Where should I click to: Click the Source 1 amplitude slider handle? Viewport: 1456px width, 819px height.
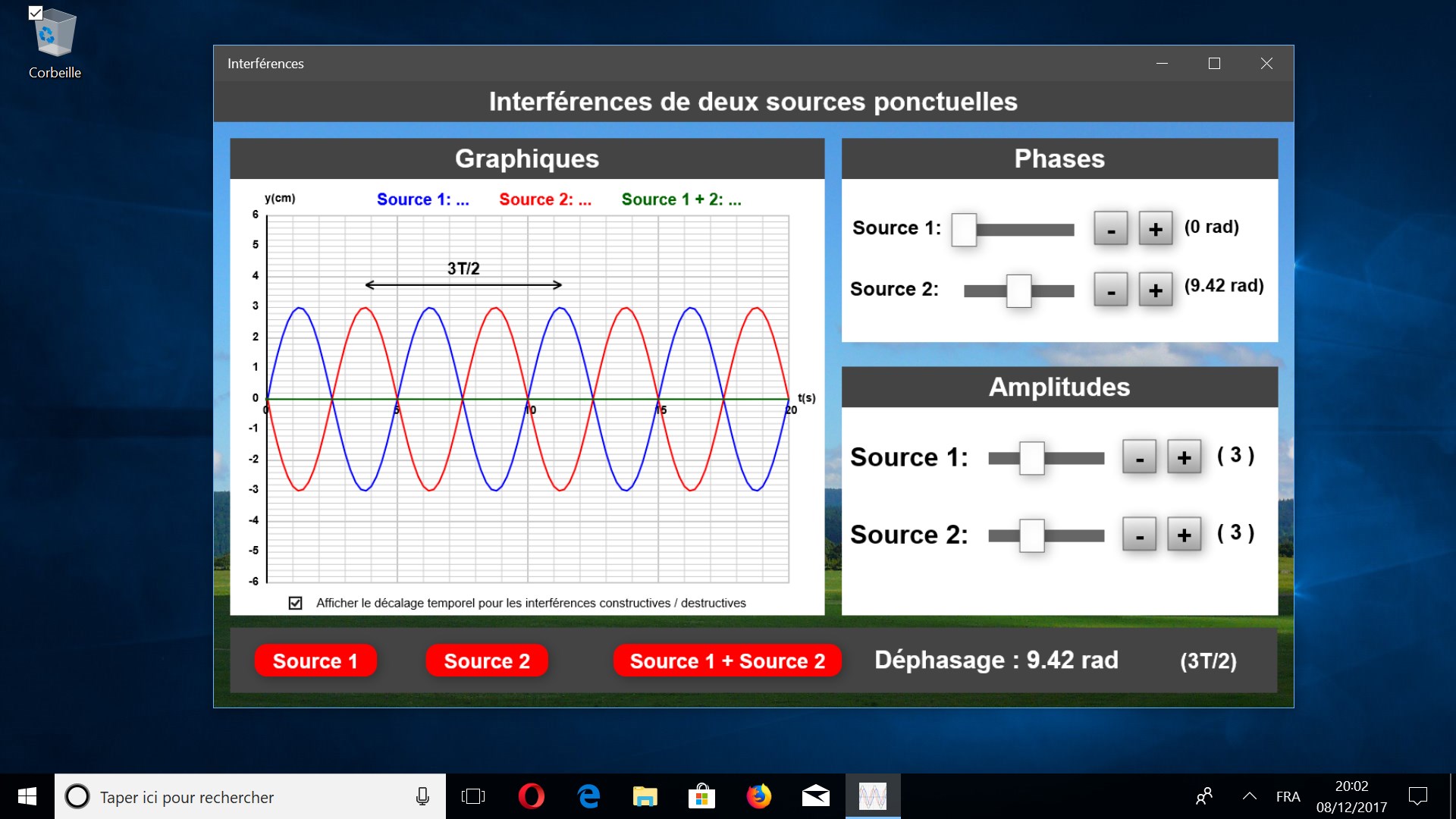(1031, 458)
